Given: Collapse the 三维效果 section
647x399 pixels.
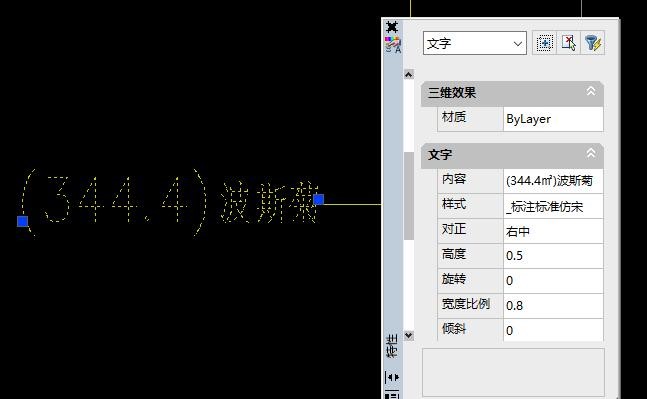Looking at the screenshot, I should tap(591, 91).
